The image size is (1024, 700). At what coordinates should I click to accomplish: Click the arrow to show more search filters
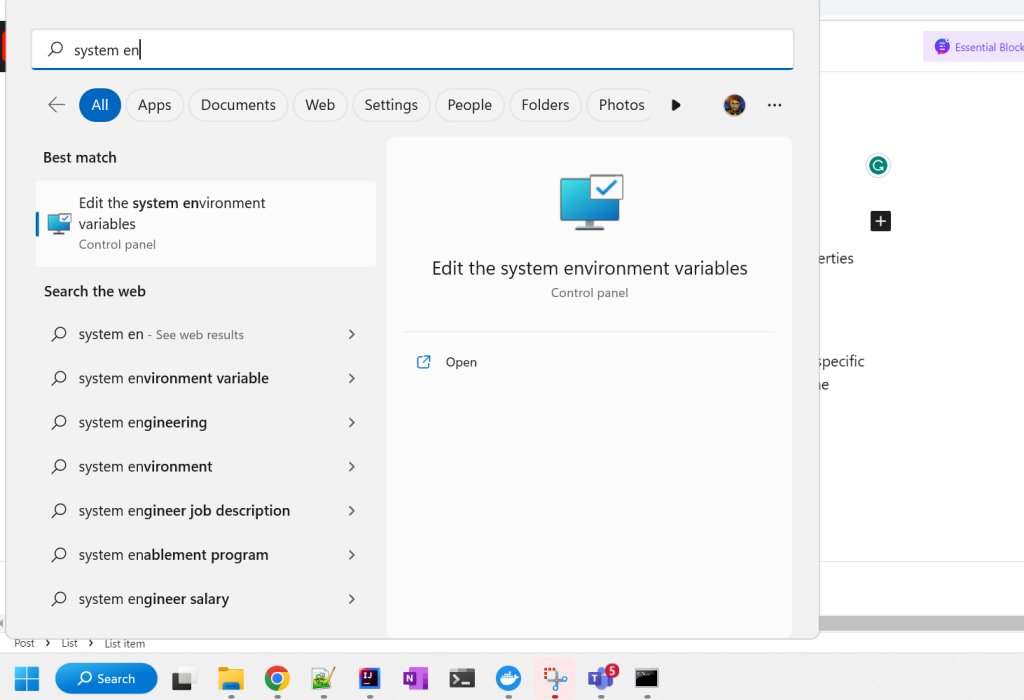tap(675, 105)
